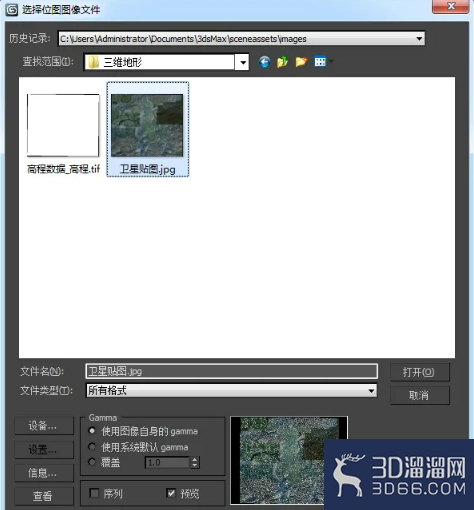This screenshot has width=474, height=510.
Task: Click the image preview pane
Action: (289, 460)
